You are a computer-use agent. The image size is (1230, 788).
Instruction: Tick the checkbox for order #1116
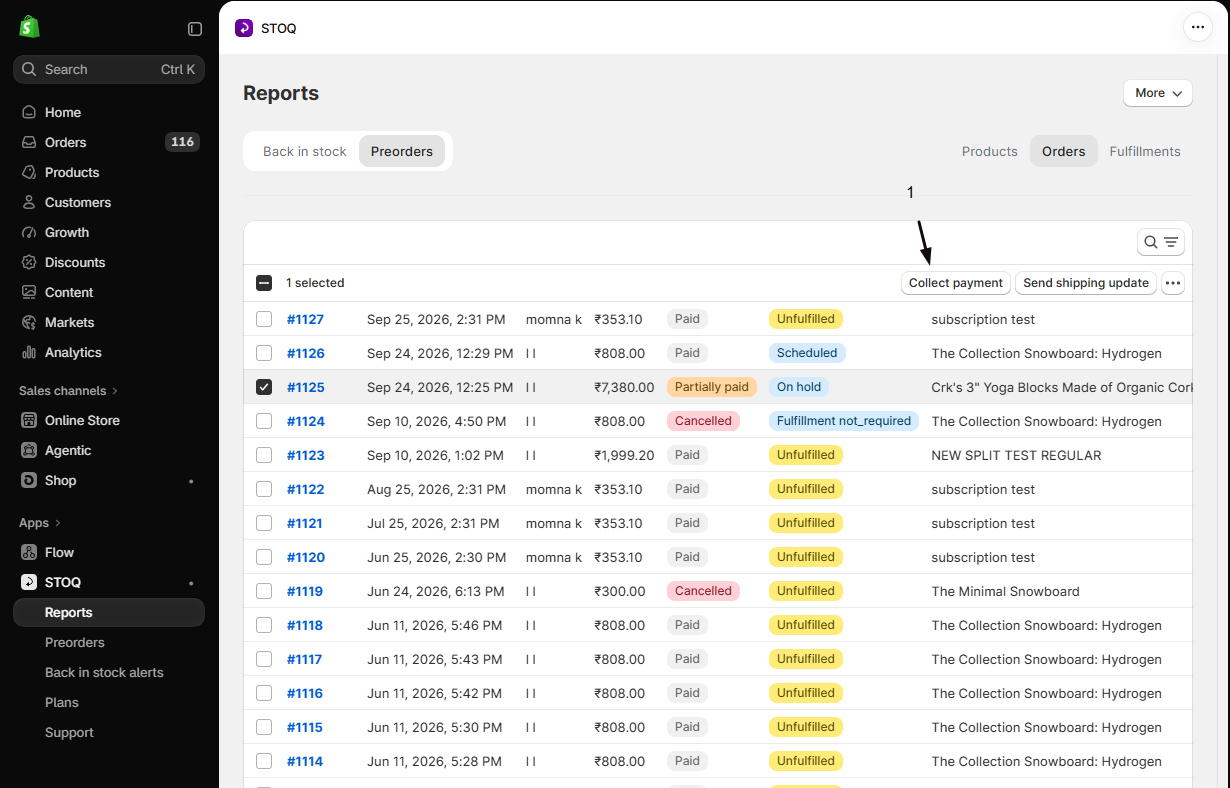(264, 693)
